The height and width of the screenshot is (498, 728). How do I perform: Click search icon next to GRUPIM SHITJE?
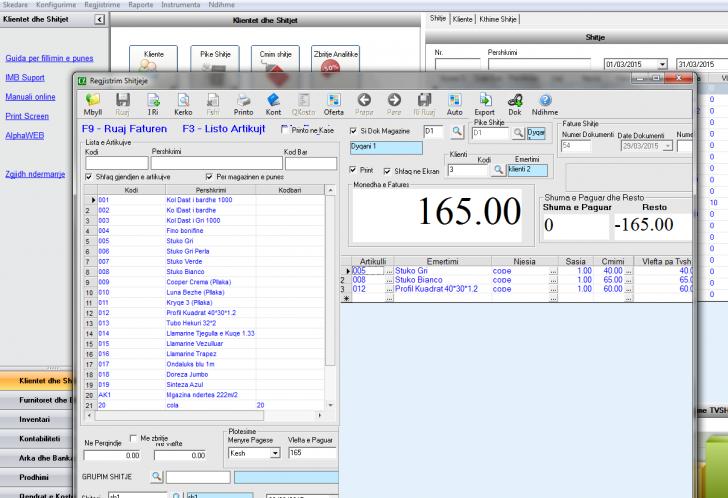157,476
